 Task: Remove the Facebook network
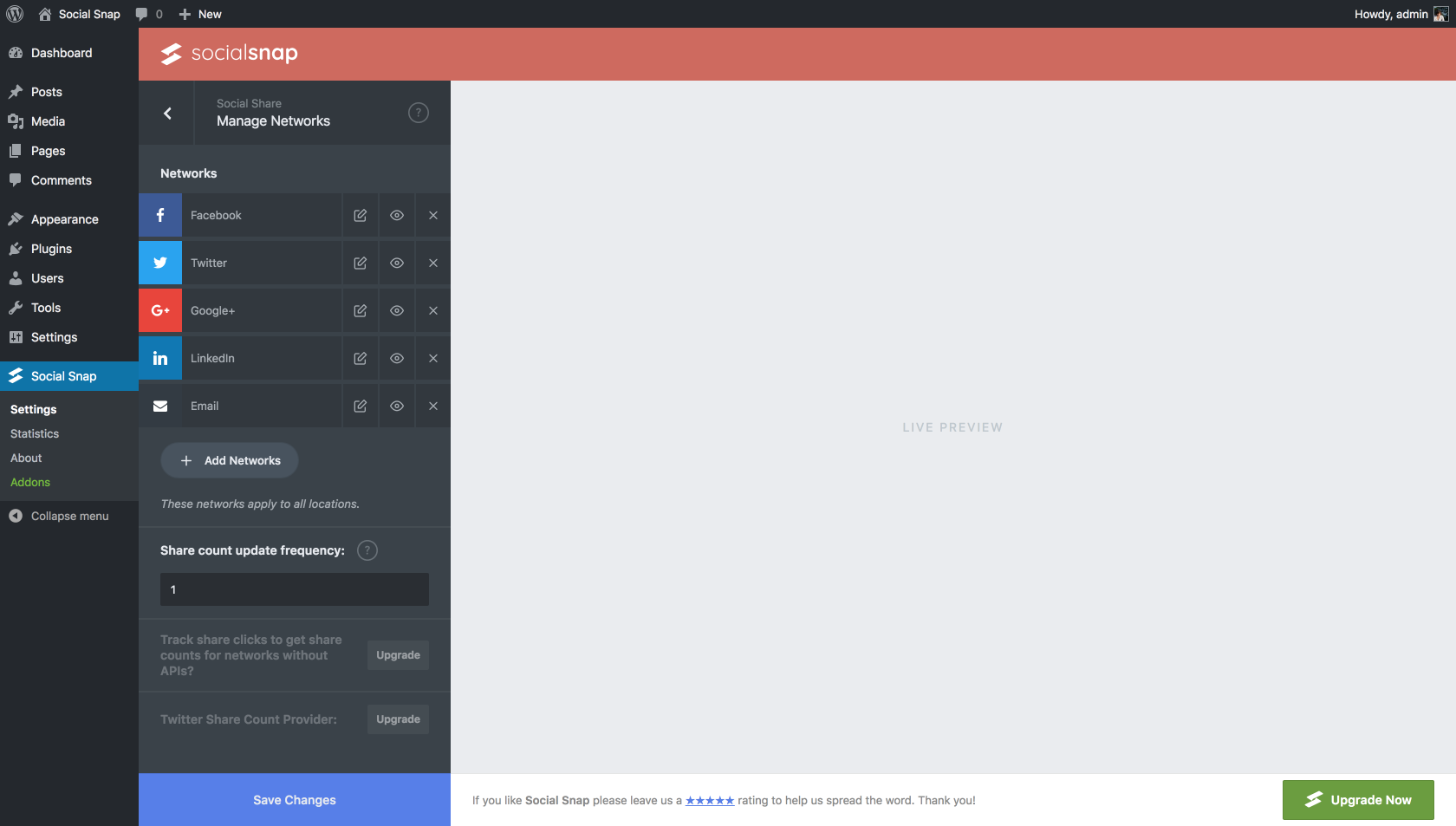point(433,215)
